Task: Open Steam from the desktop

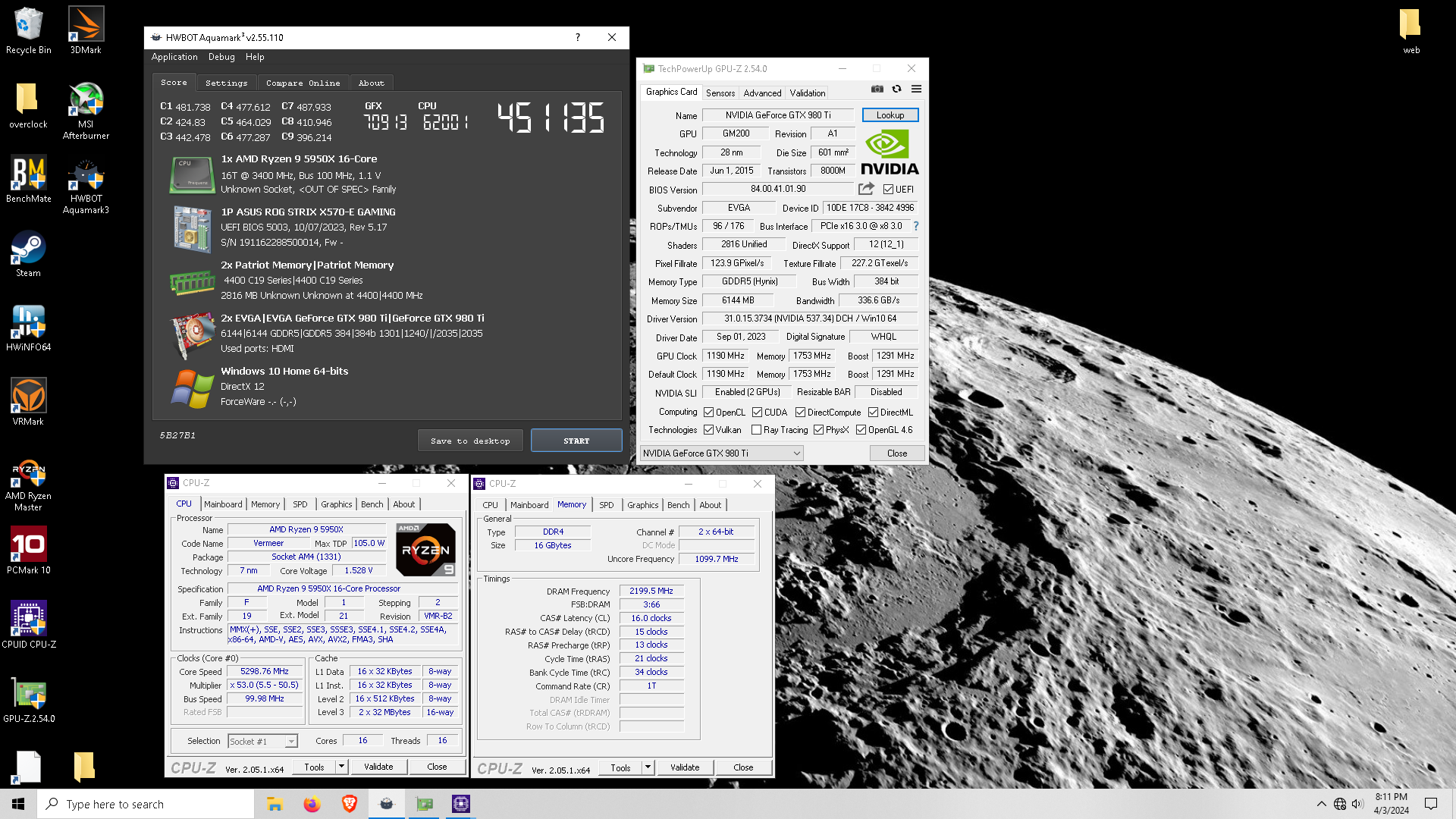Action: point(28,254)
